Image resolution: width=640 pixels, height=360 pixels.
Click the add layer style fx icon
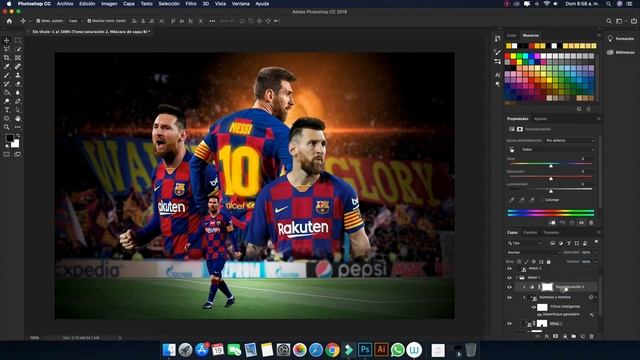pyautogui.click(x=547, y=336)
